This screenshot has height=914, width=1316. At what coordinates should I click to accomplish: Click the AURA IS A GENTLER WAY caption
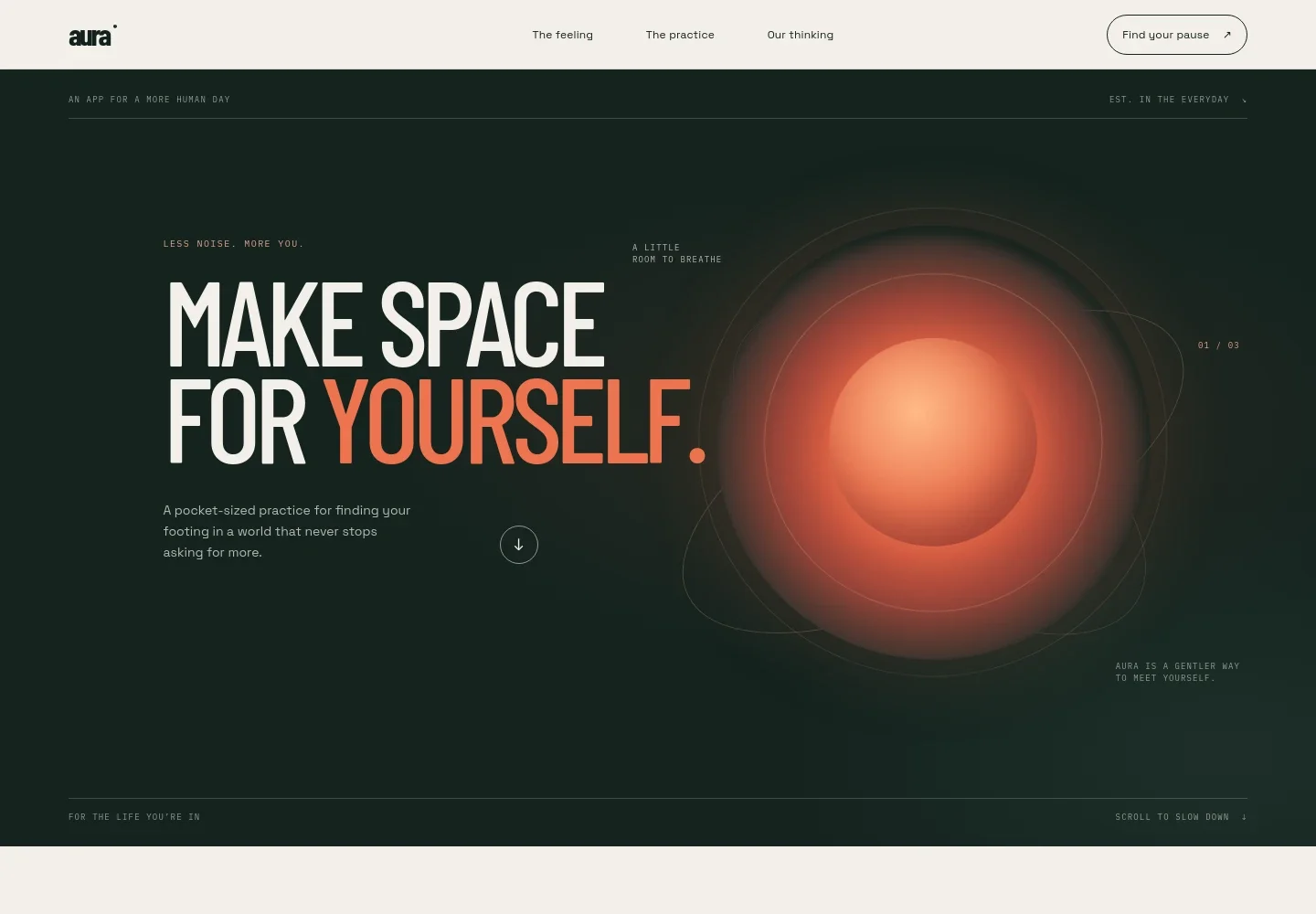[1178, 672]
